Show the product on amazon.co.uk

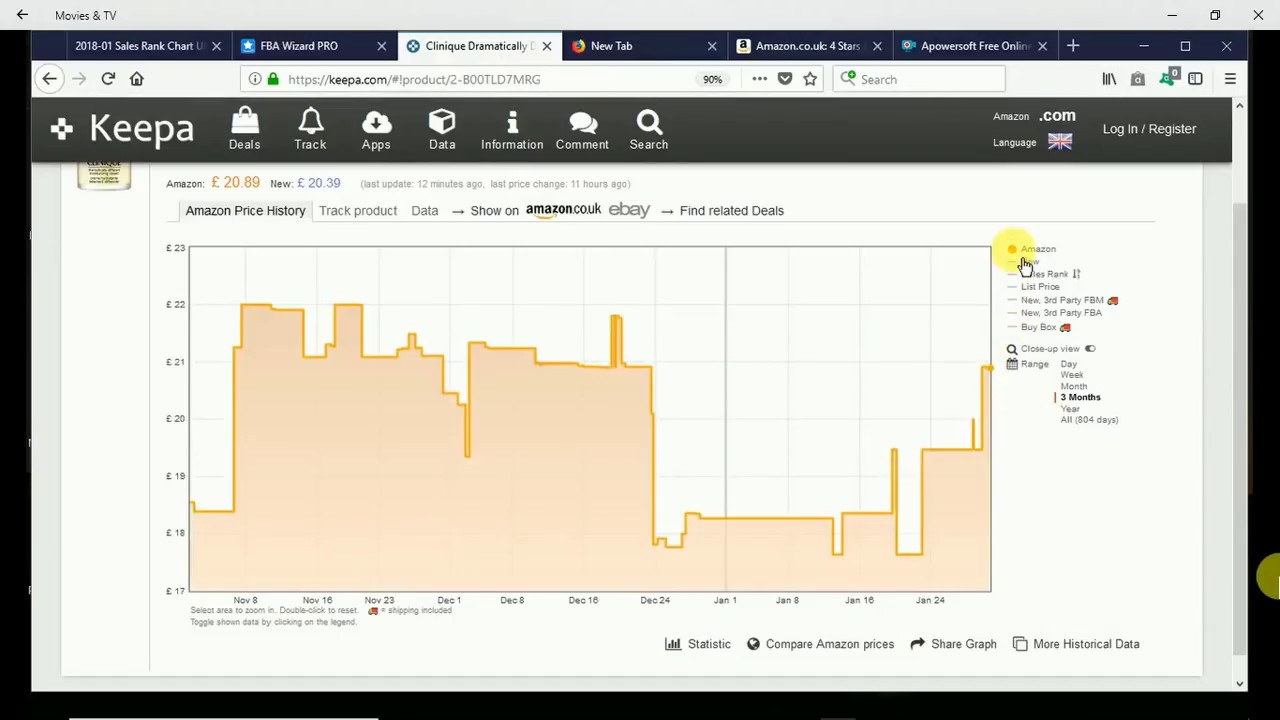563,210
